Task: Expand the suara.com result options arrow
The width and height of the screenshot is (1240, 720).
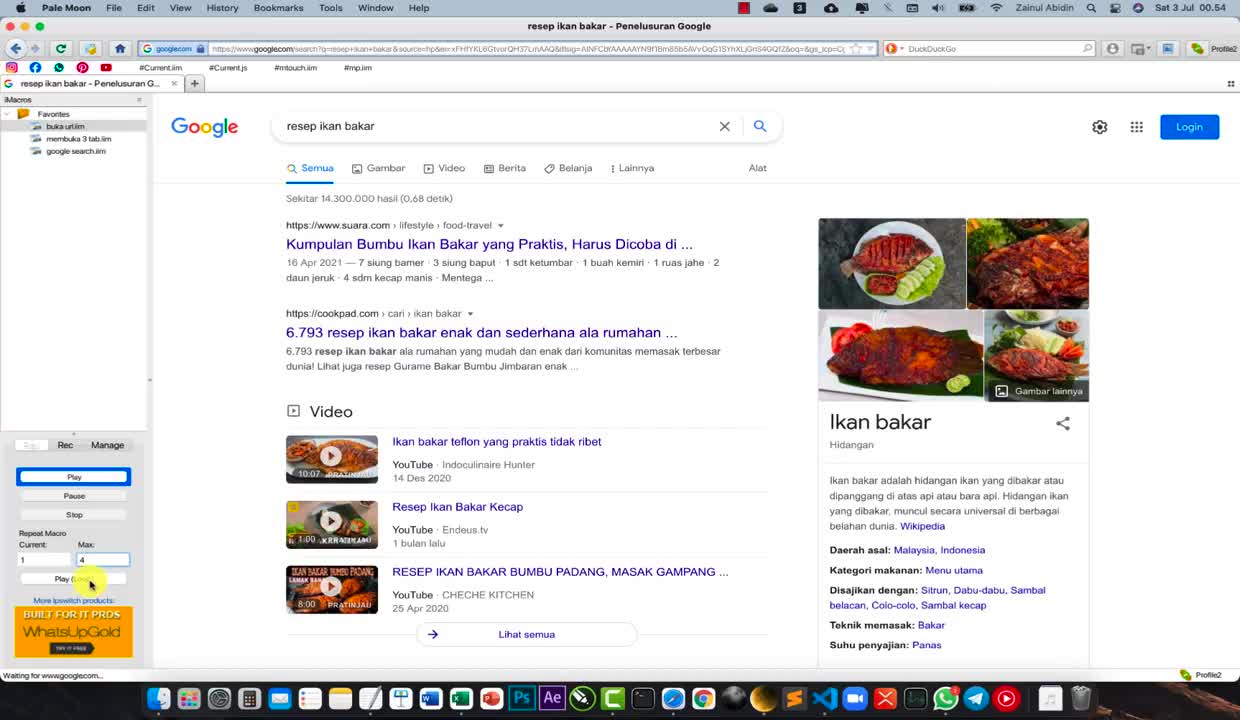Action: [x=501, y=226]
